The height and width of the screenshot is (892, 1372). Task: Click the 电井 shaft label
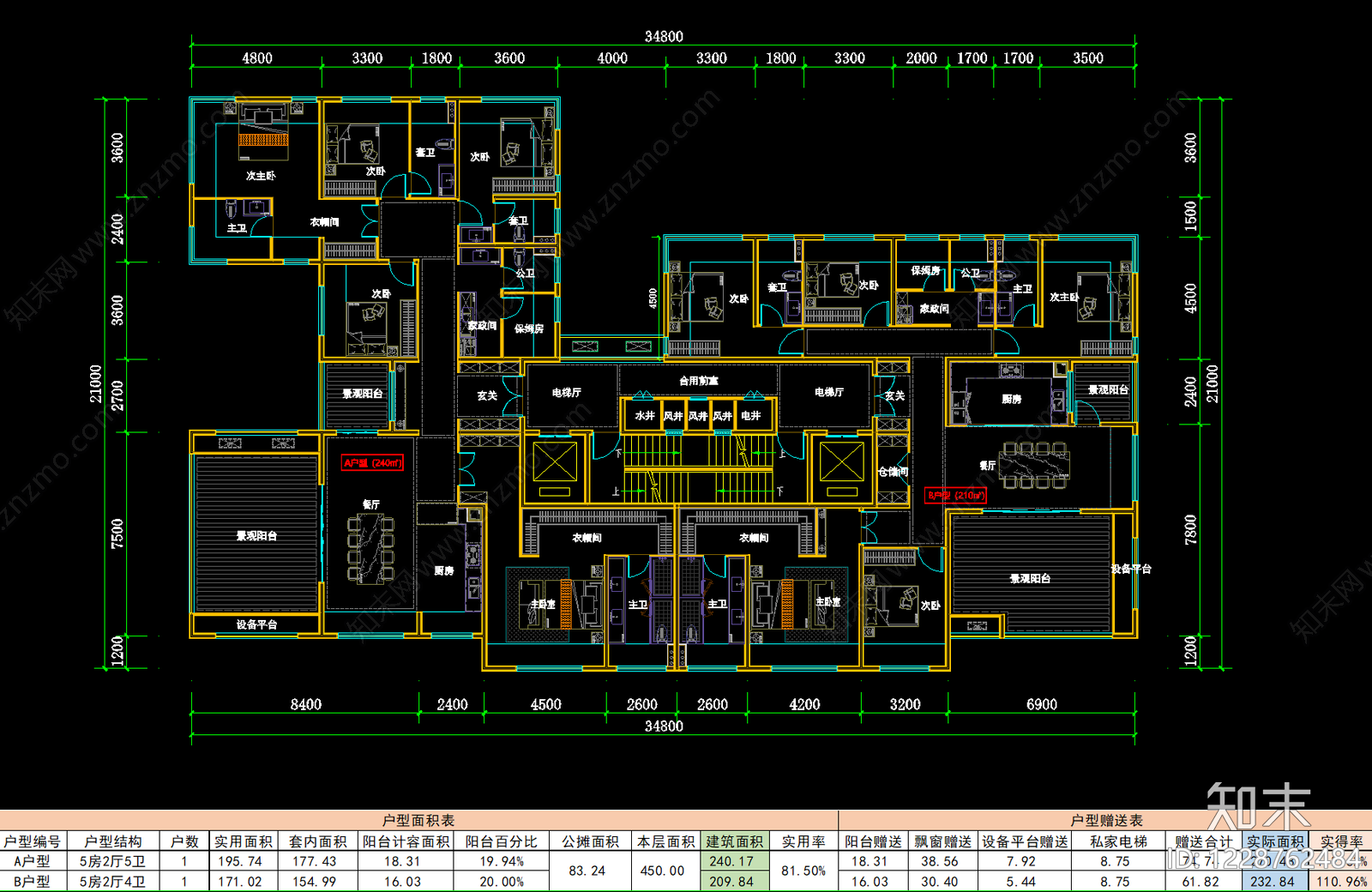(751, 415)
